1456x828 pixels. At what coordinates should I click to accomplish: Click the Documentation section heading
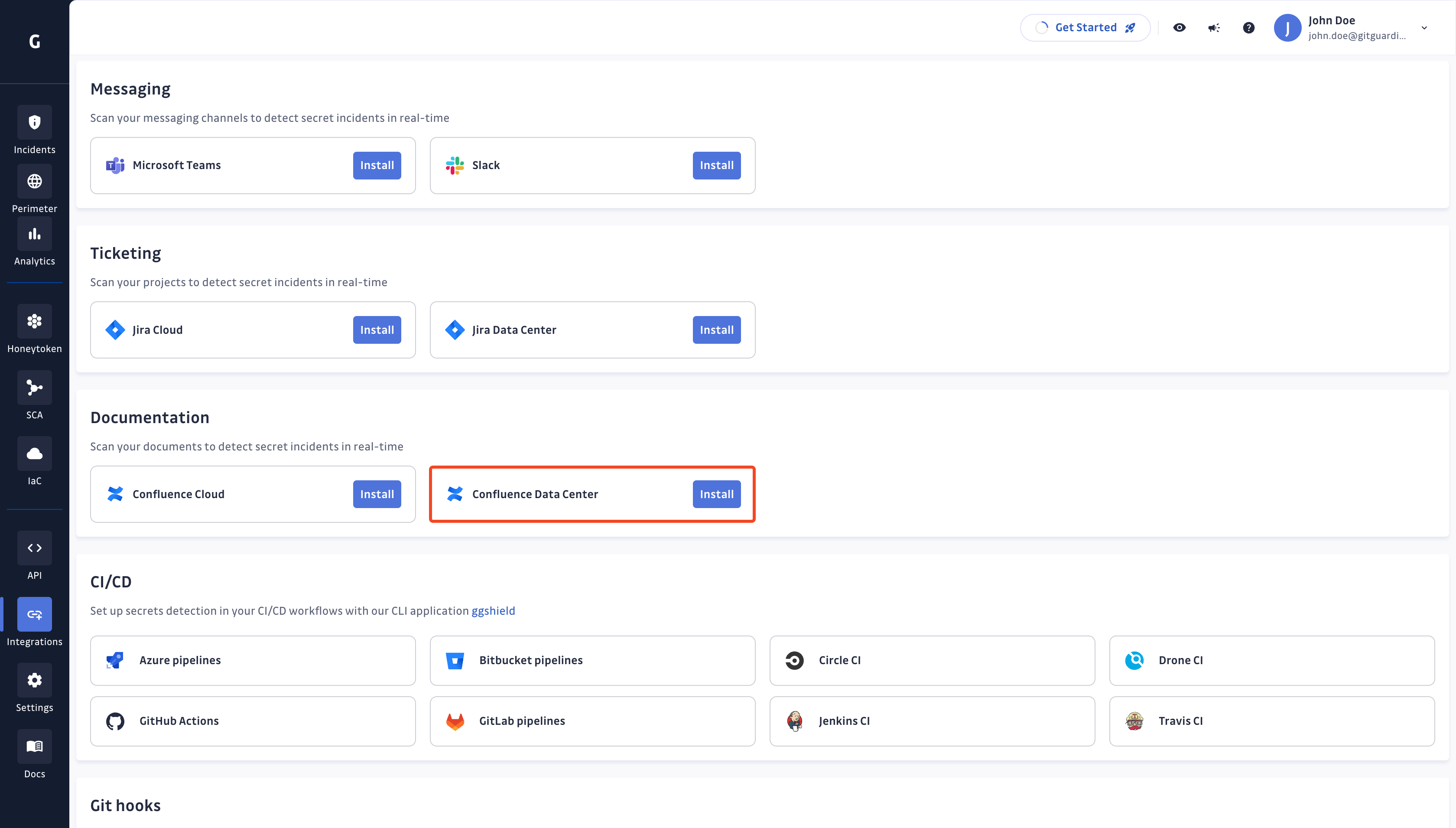tap(150, 417)
